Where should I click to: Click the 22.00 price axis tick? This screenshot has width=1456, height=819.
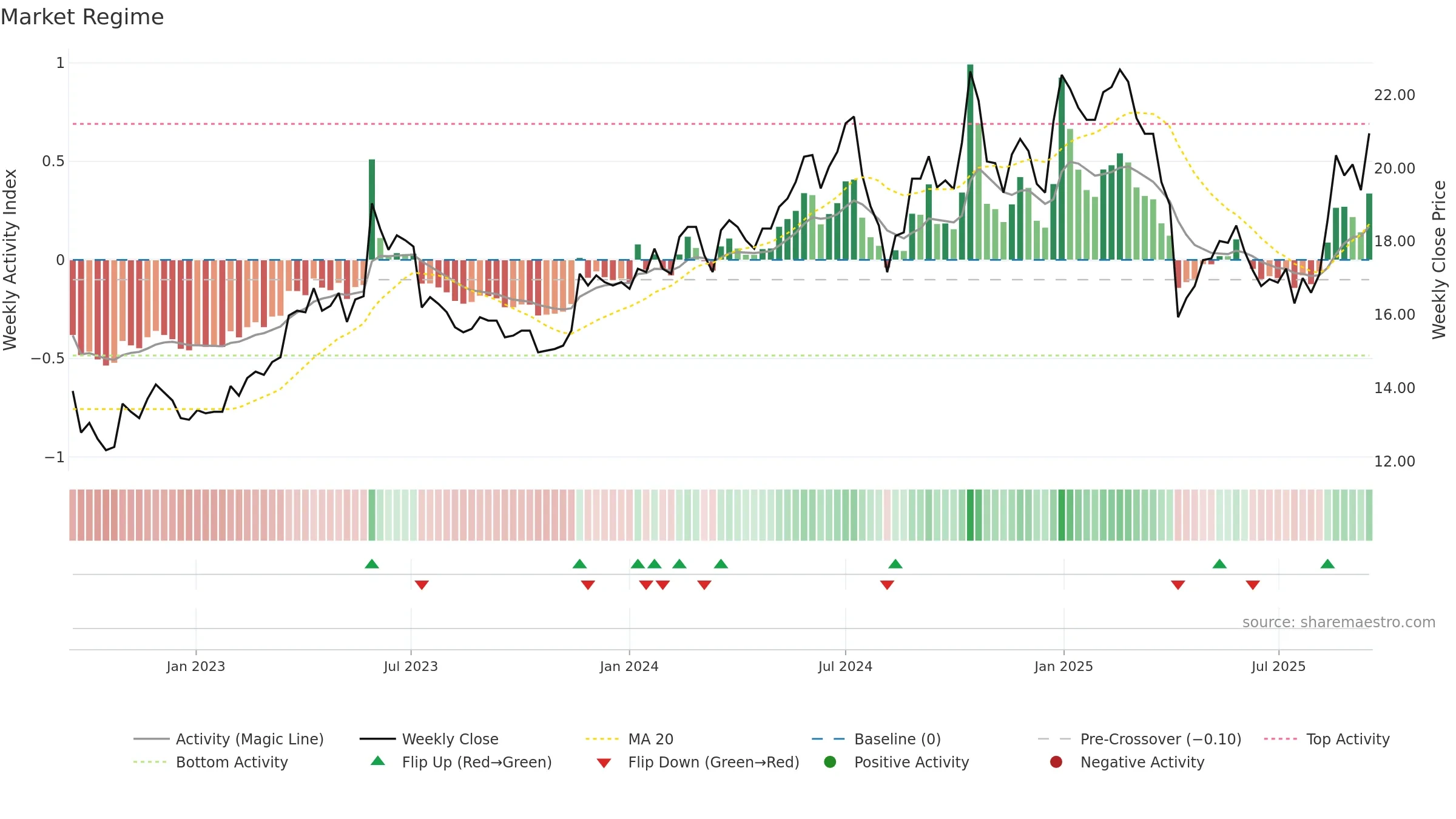1395,95
